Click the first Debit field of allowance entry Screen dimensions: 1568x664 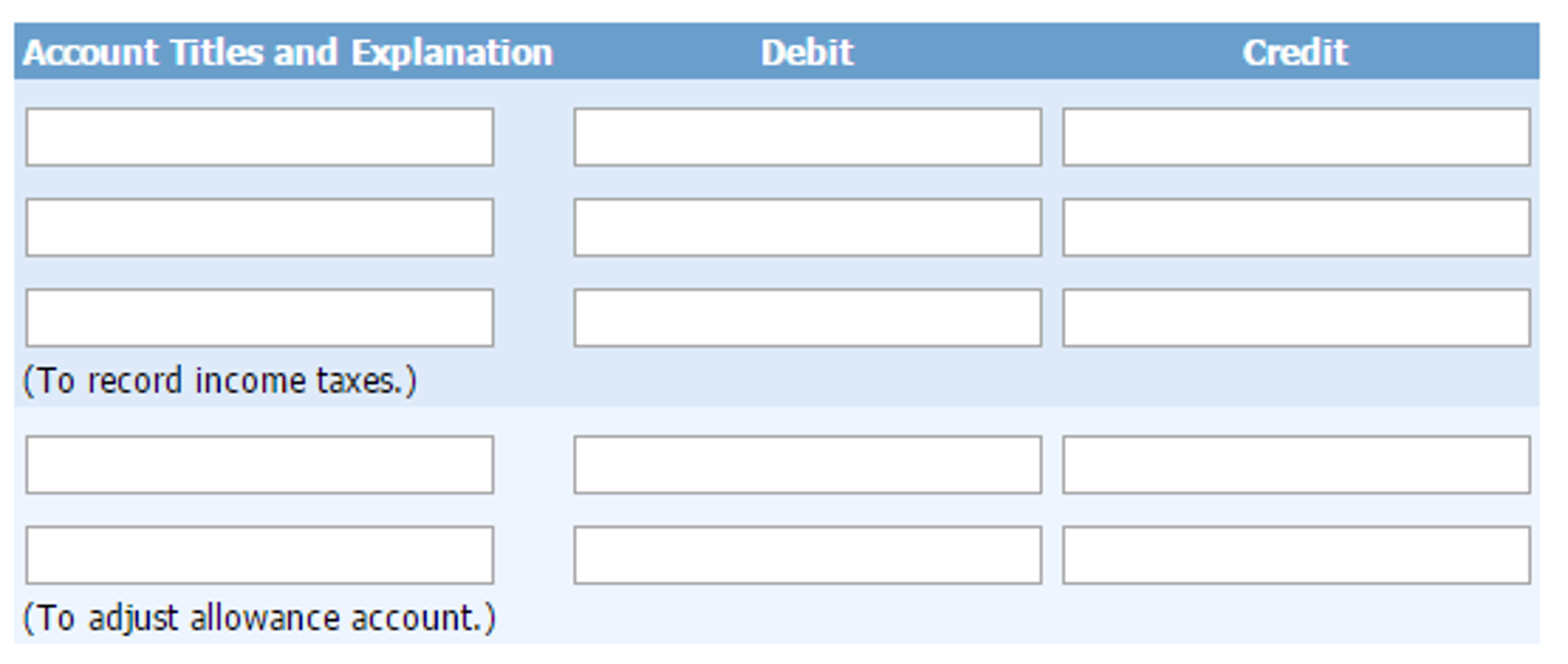(x=807, y=465)
